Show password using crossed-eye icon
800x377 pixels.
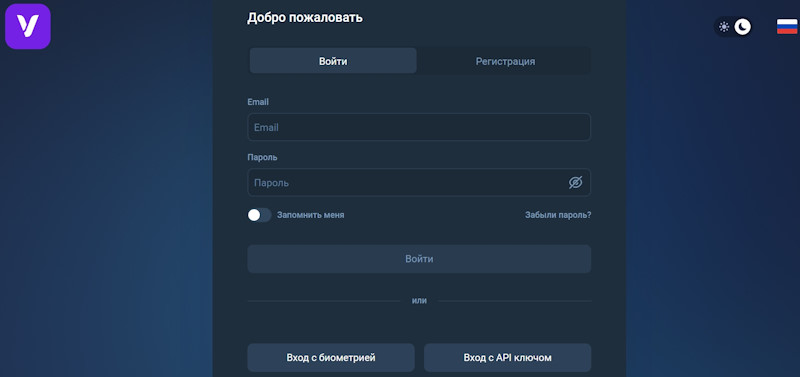click(576, 183)
